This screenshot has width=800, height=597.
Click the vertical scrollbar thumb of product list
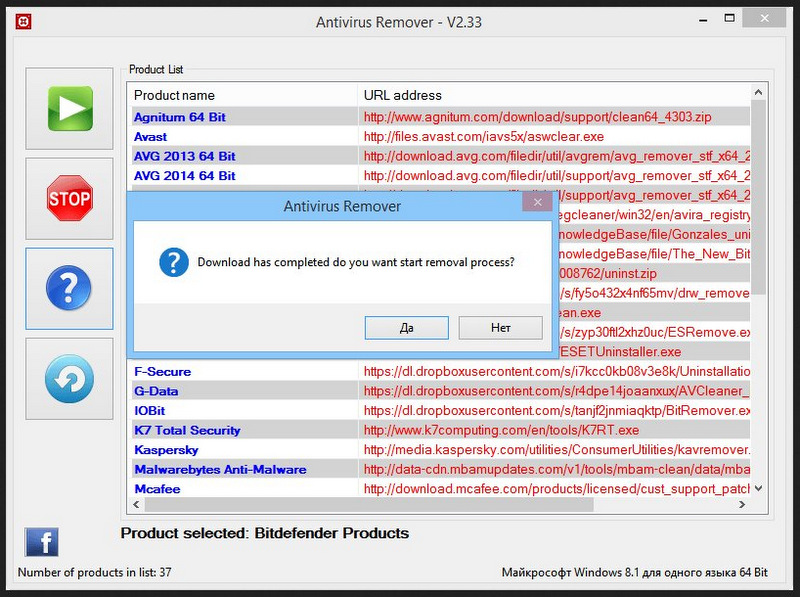(x=758, y=197)
